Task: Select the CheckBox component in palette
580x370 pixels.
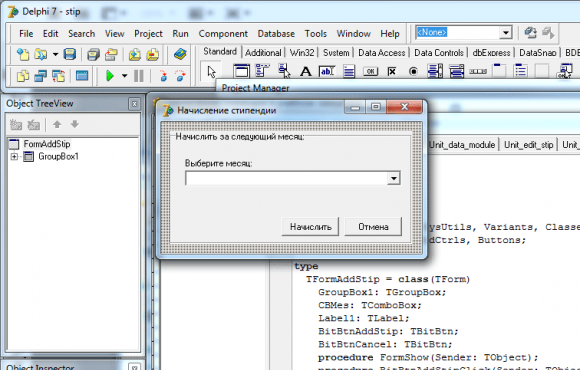Action: pyautogui.click(x=392, y=71)
